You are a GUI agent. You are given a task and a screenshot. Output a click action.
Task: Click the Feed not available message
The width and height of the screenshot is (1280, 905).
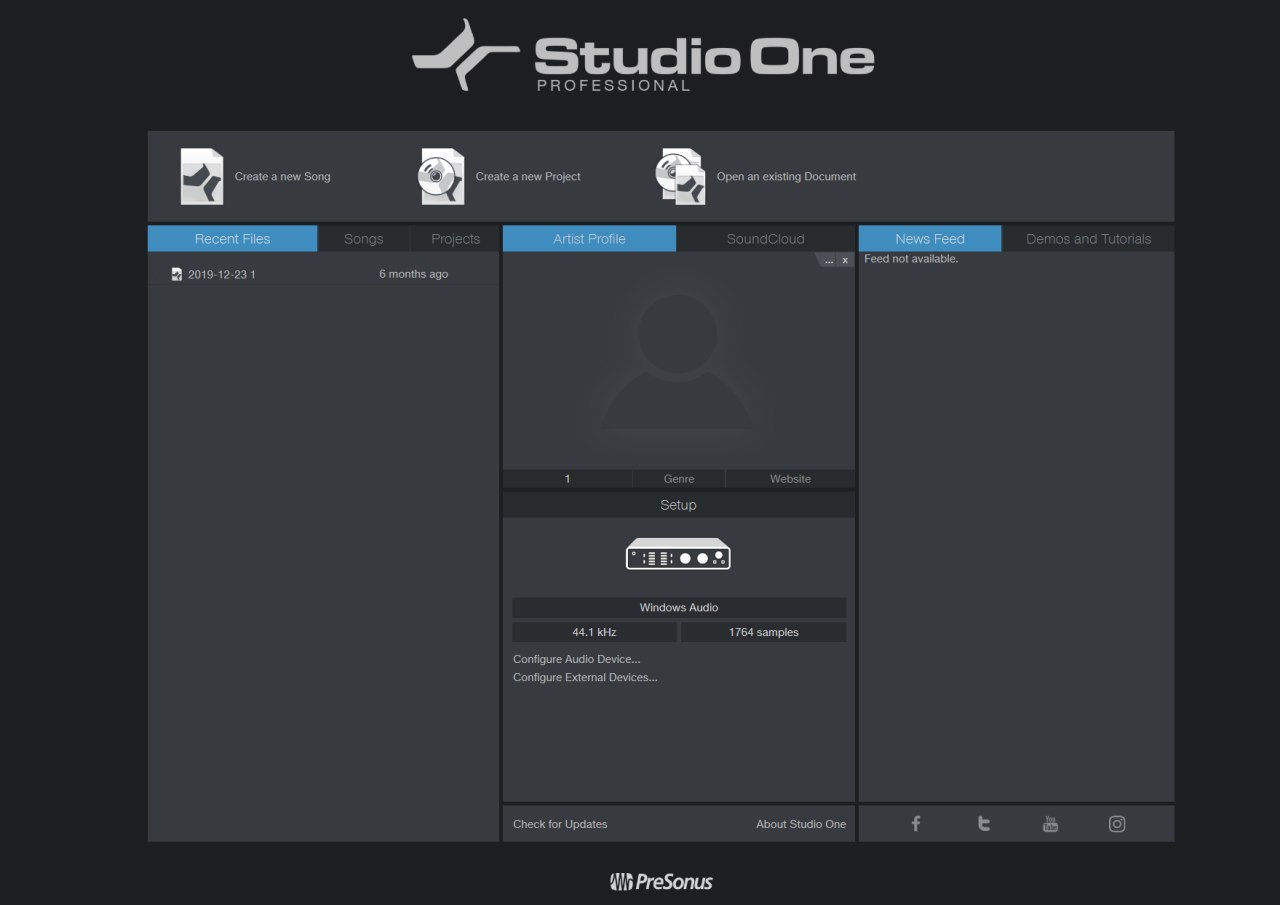click(x=911, y=259)
